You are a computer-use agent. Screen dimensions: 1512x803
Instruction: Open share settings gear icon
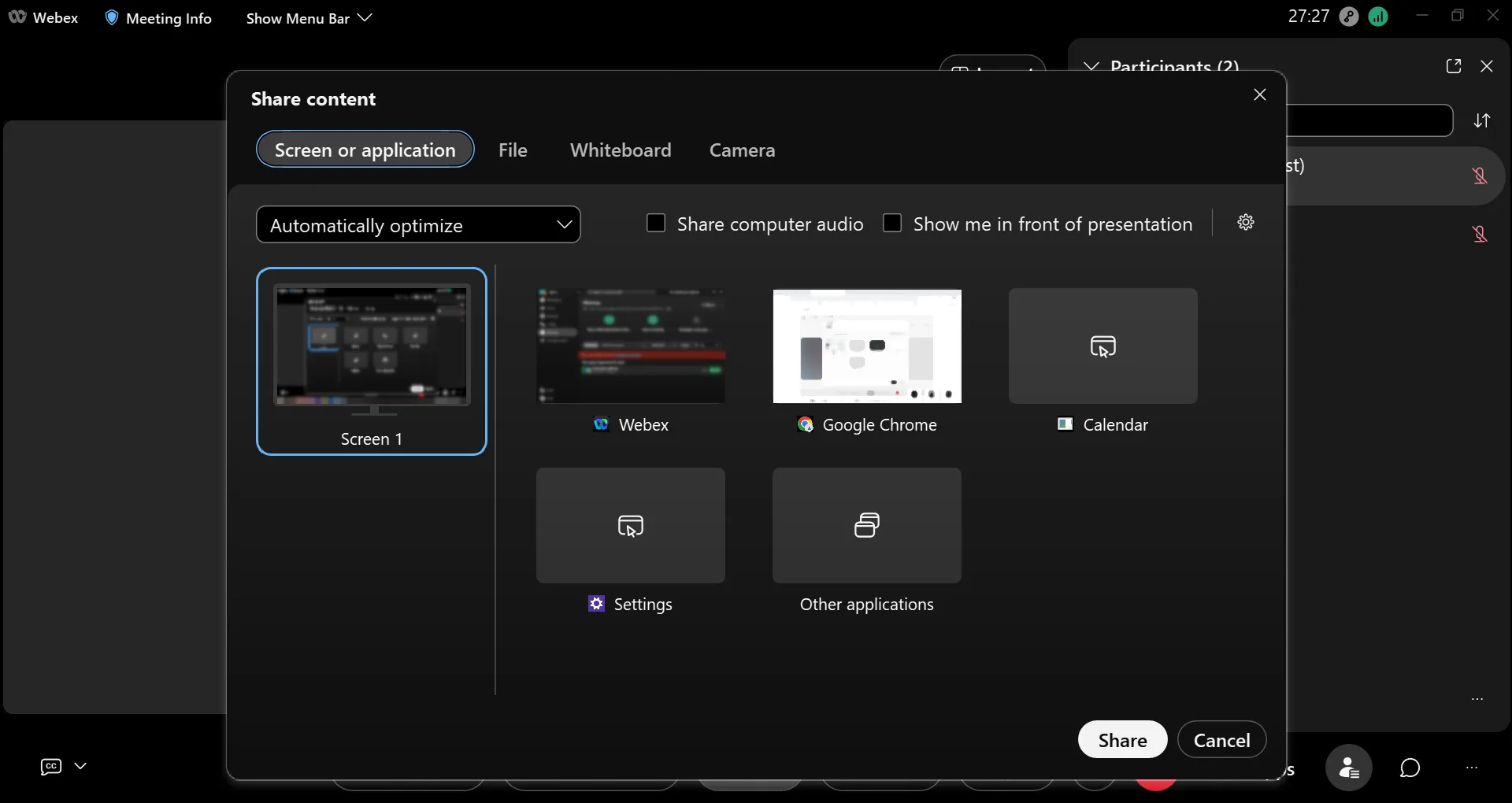(1245, 223)
